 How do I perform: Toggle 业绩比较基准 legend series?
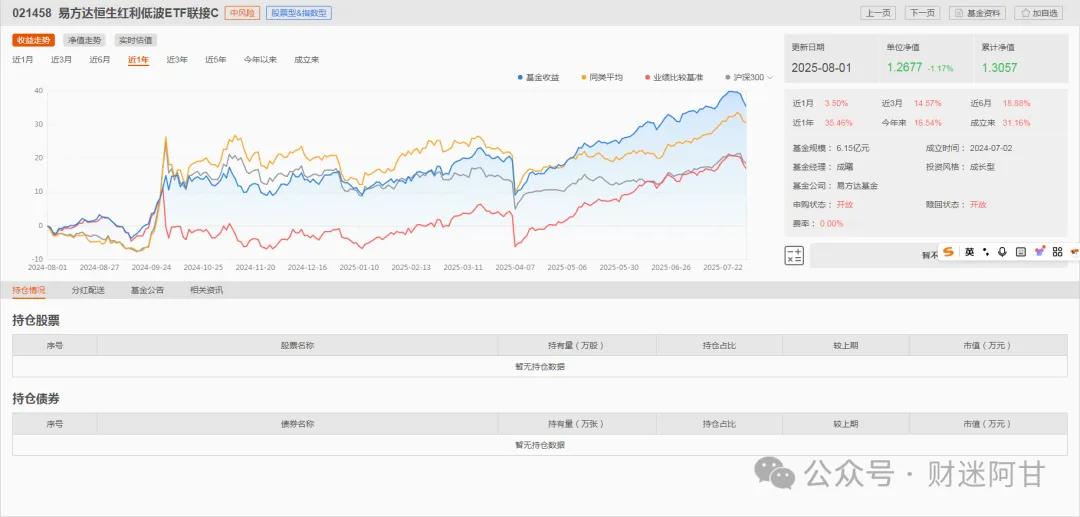pos(674,78)
